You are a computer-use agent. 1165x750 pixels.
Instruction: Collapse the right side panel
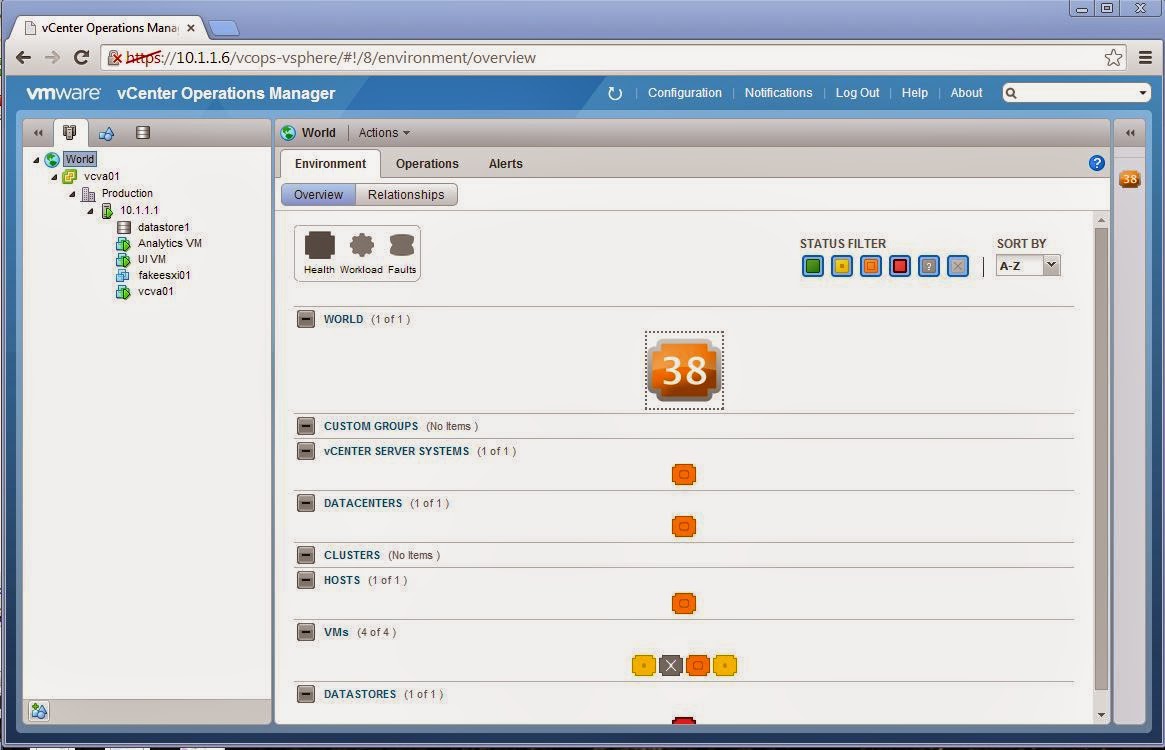click(x=1130, y=133)
